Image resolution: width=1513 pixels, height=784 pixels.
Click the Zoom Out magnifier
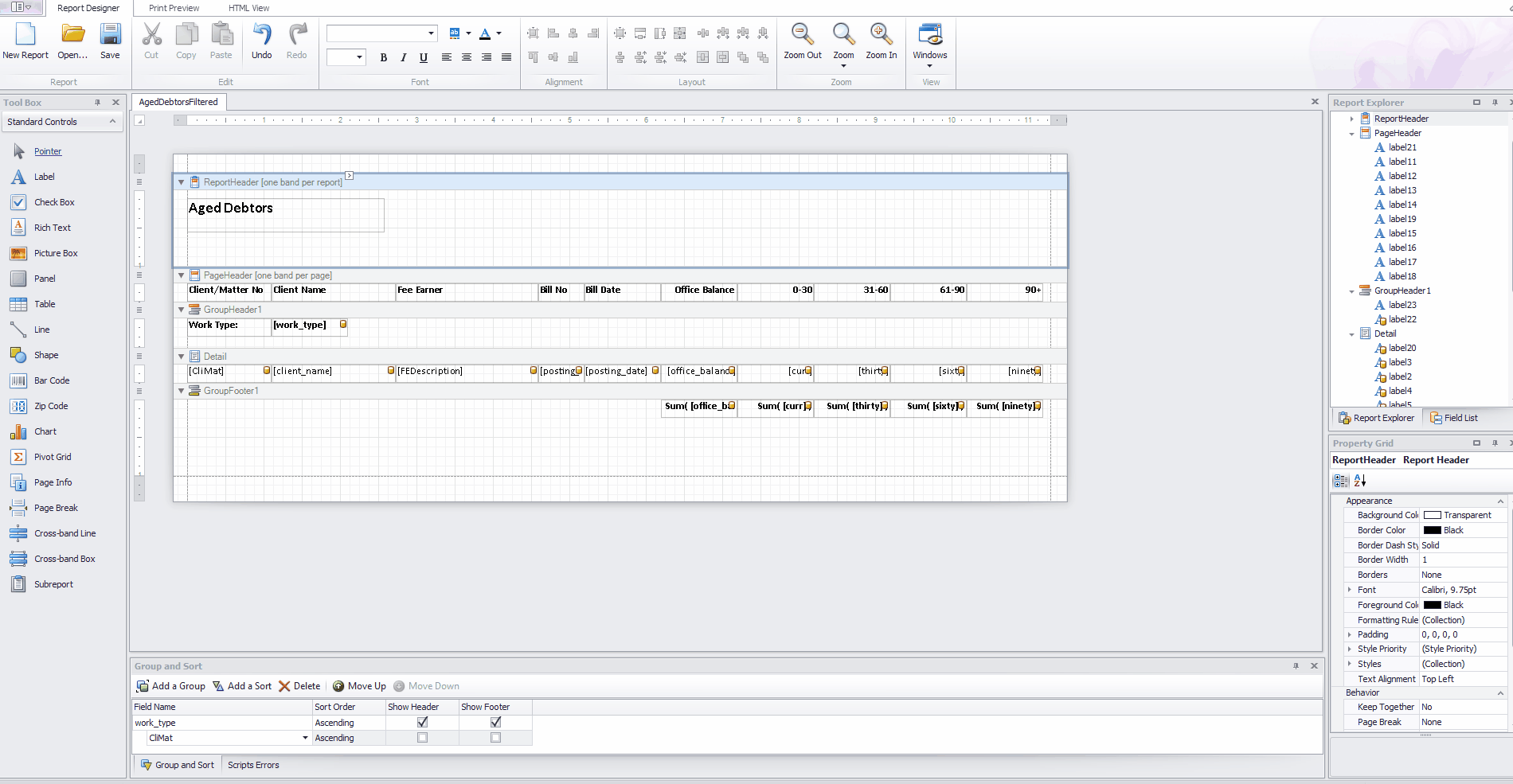click(x=803, y=34)
